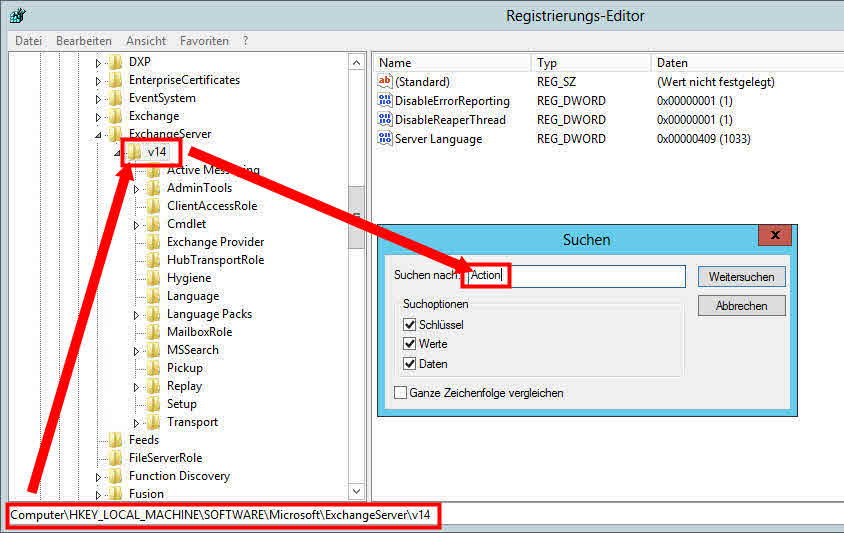Screen dimensions: 844x533
Task: Close the Suchen dialog
Action: coord(775,235)
